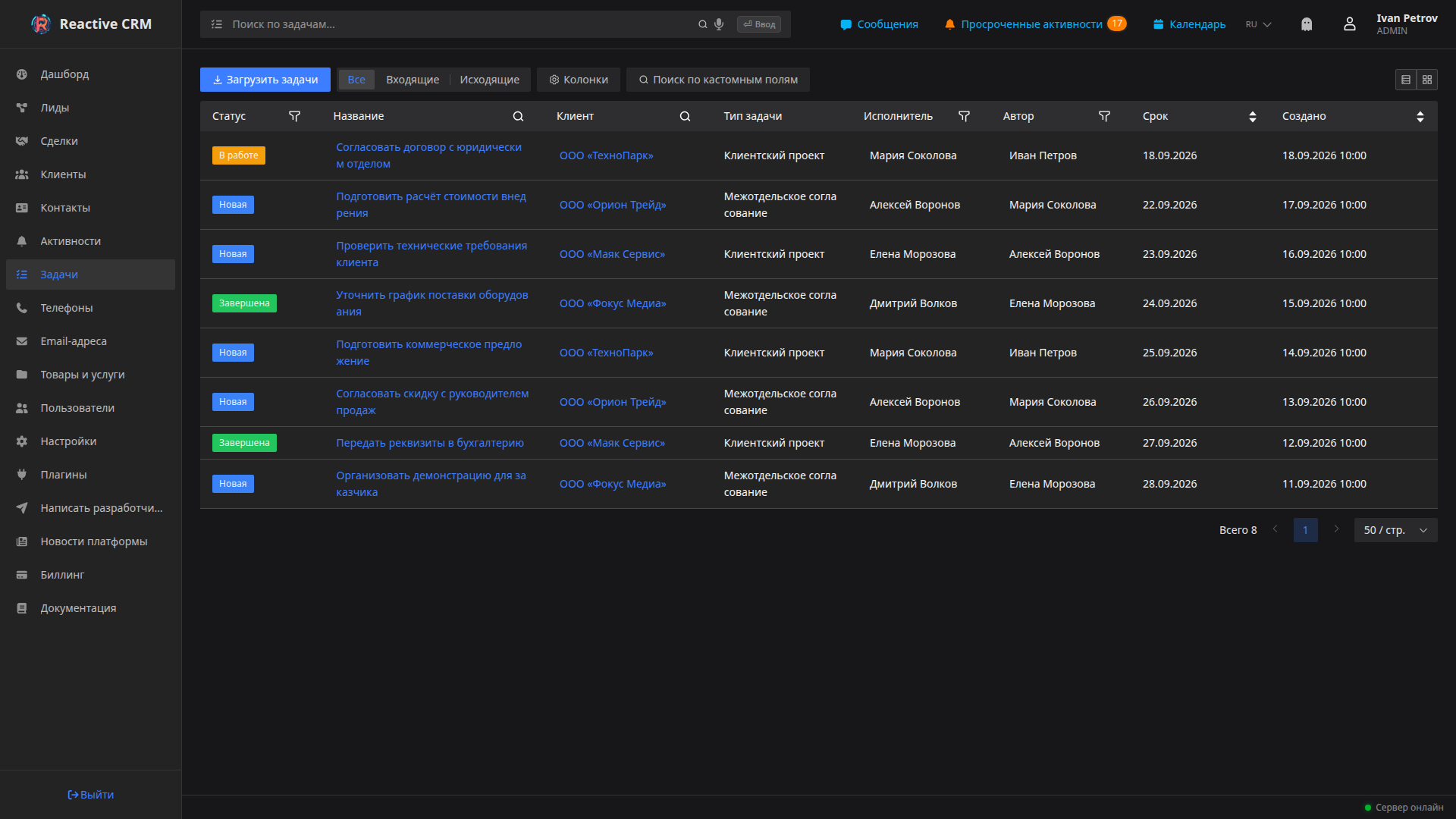
Task: Click the microphone voice search icon
Action: point(719,24)
